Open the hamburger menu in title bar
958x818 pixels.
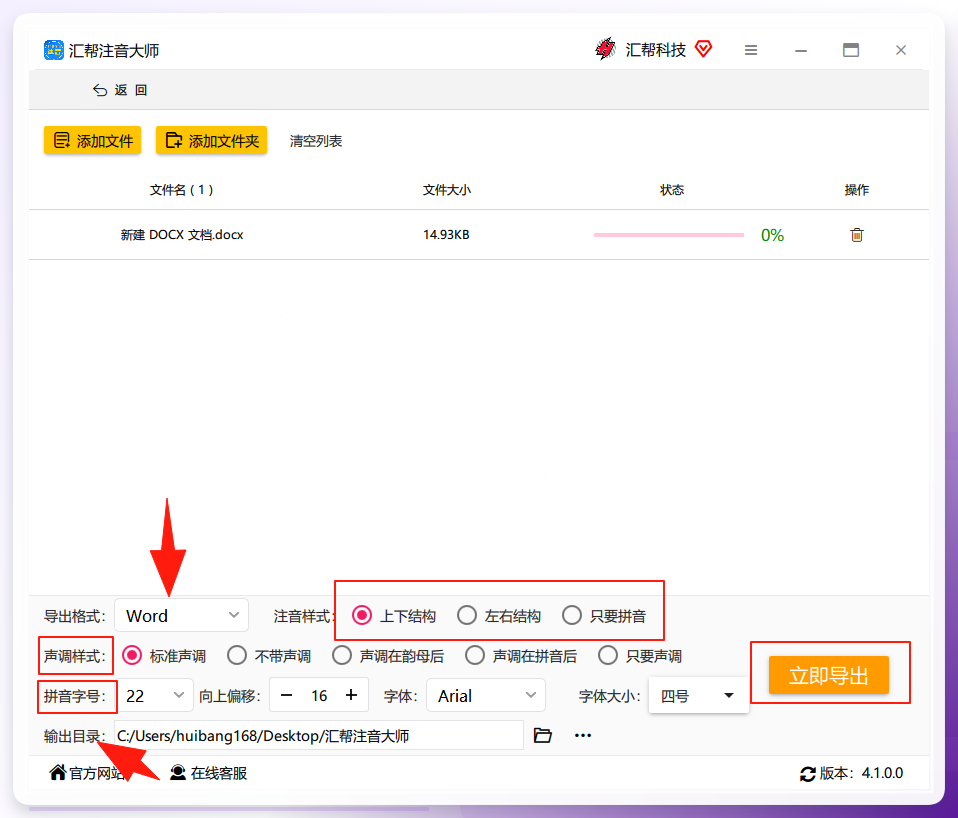[751, 50]
